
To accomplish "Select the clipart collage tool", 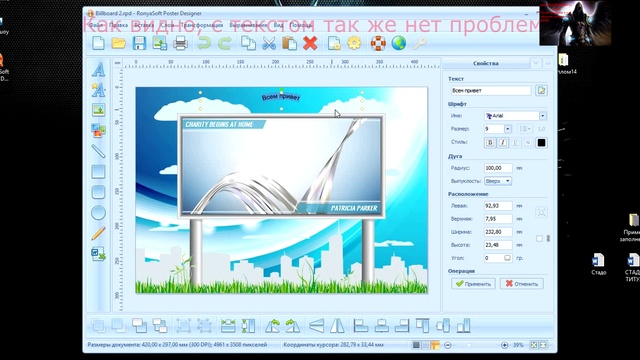I will pos(98,130).
